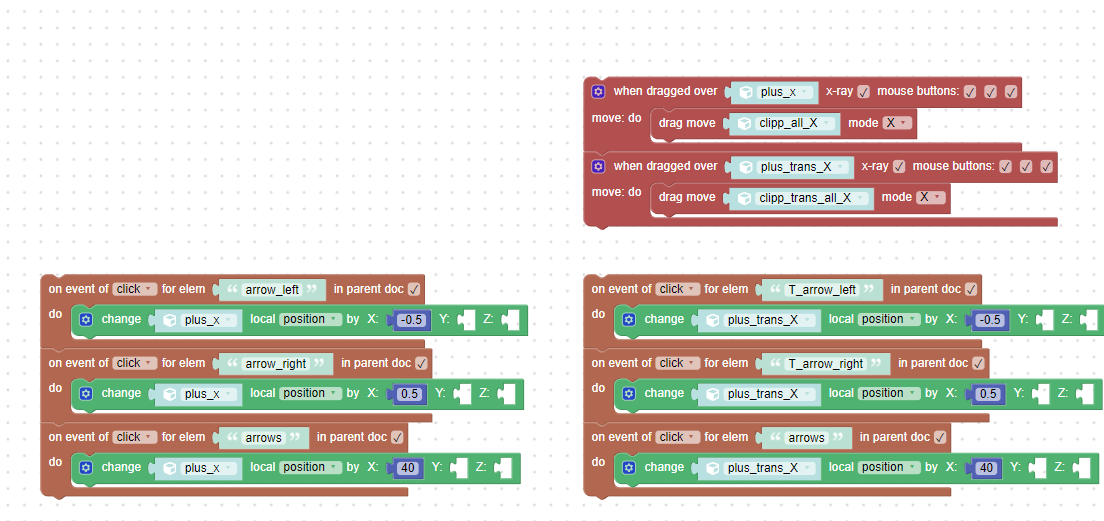
Task: Select the X value field showing 40 for plus_trans_X
Action: pyautogui.click(x=986, y=467)
